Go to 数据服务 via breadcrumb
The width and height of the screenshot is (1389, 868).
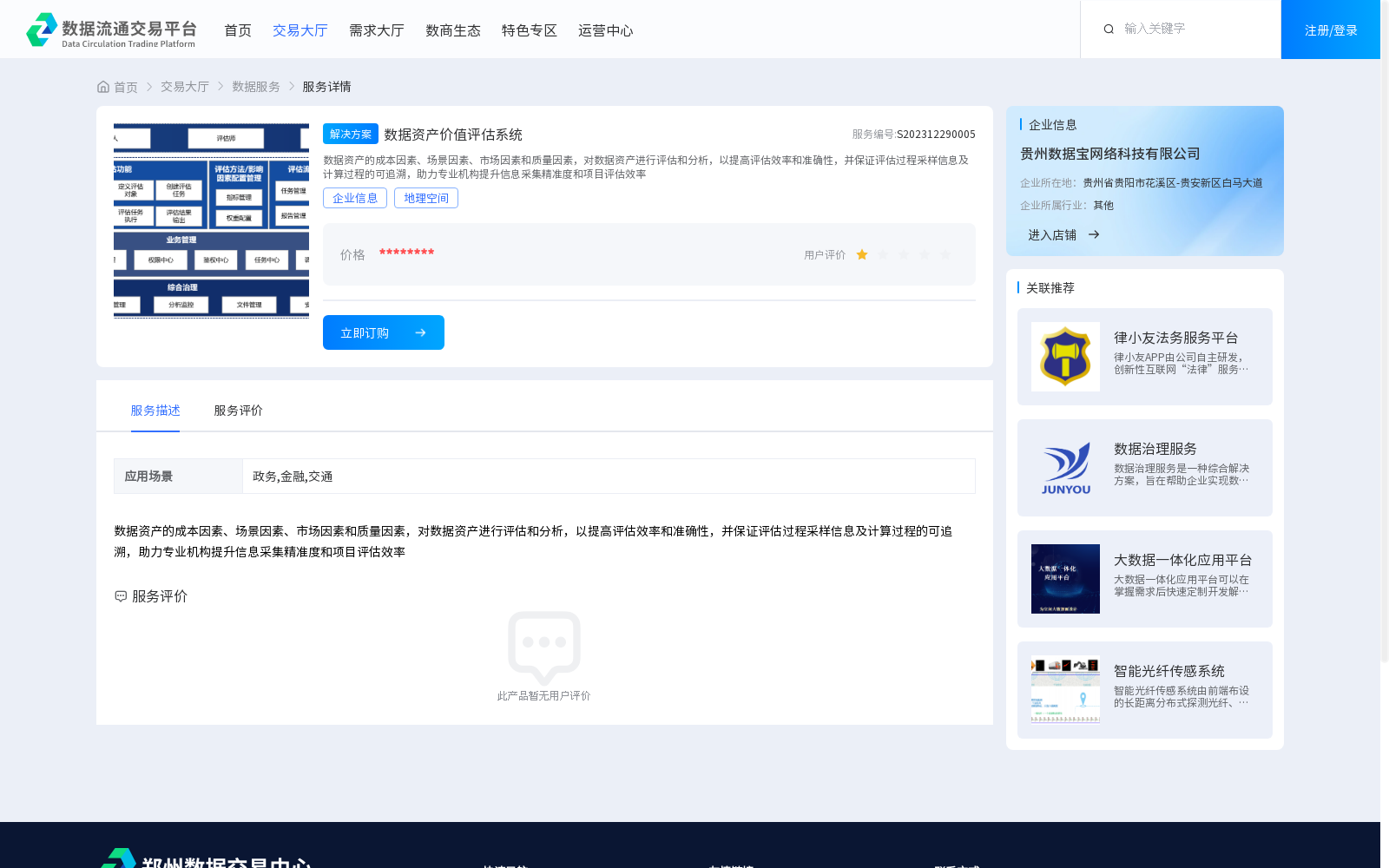(x=256, y=87)
